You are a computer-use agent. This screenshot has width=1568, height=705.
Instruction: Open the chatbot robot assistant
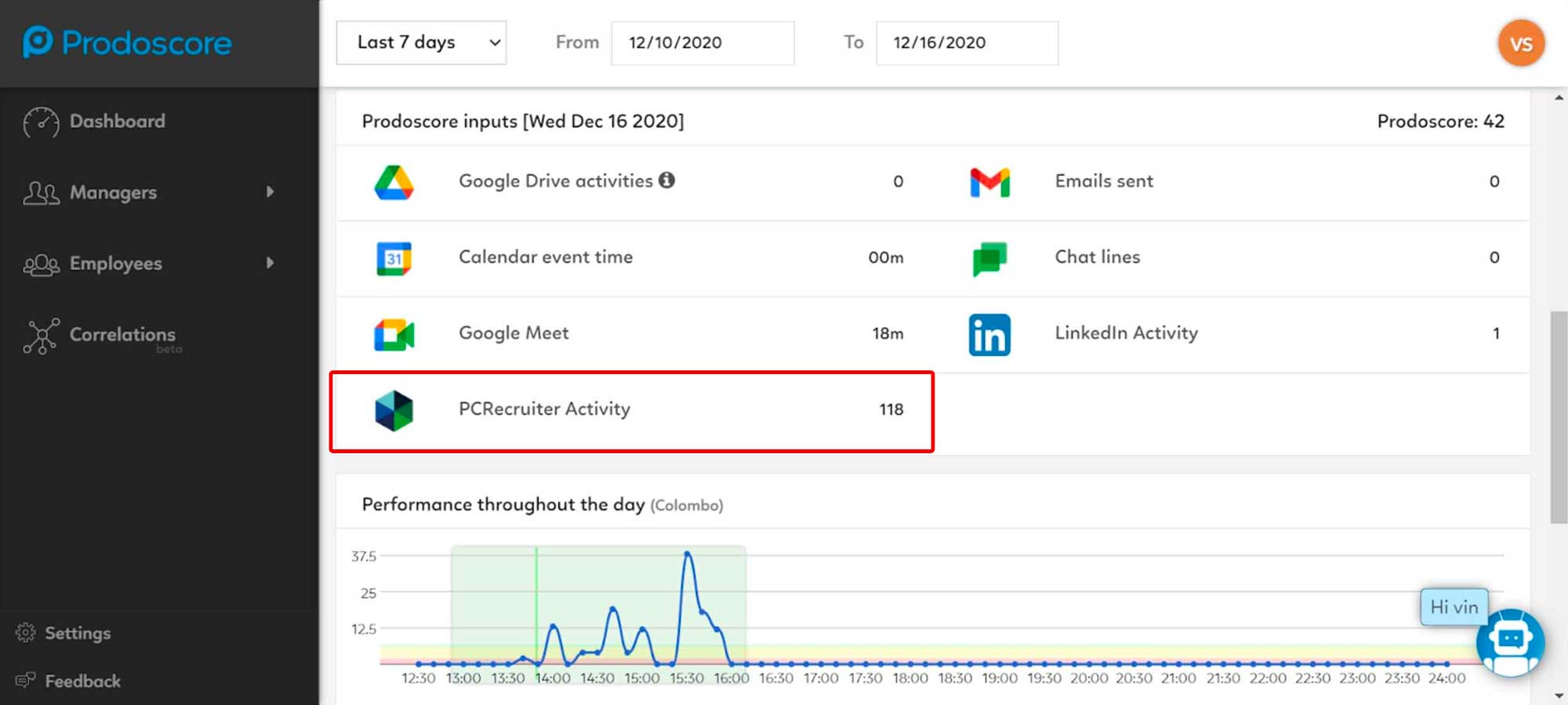pos(1509,641)
